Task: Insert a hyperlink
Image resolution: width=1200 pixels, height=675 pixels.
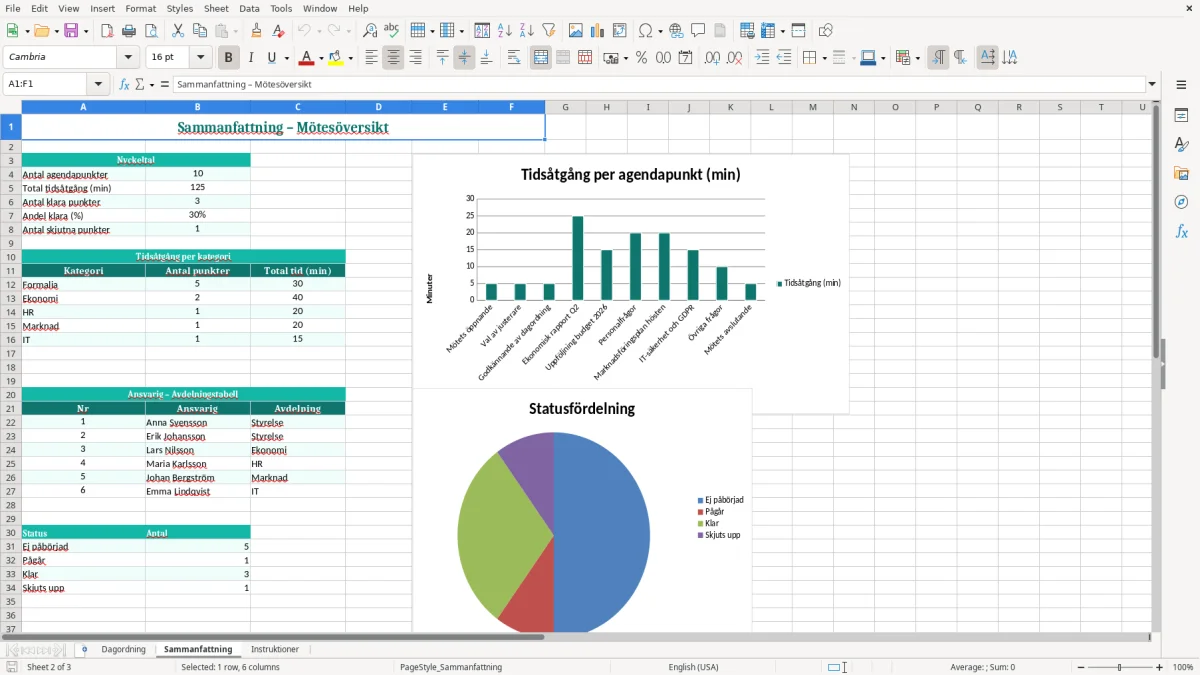Action: pyautogui.click(x=676, y=31)
